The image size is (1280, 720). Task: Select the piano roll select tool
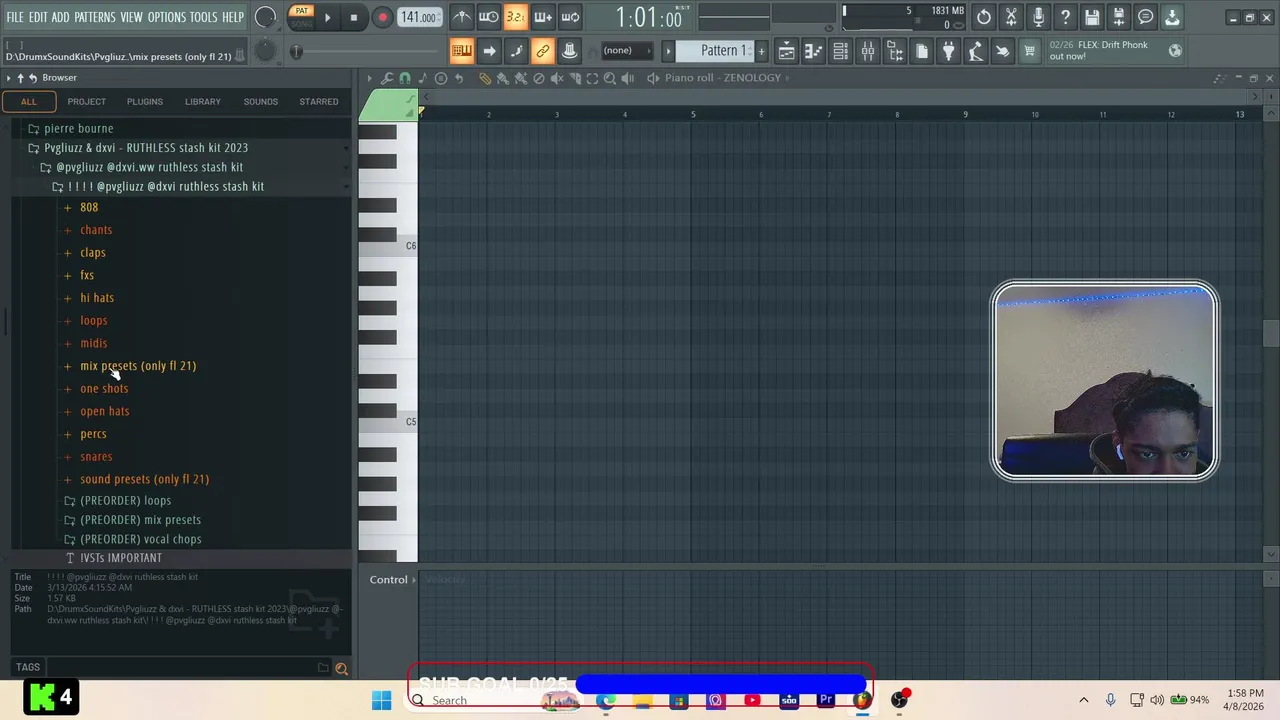592,78
